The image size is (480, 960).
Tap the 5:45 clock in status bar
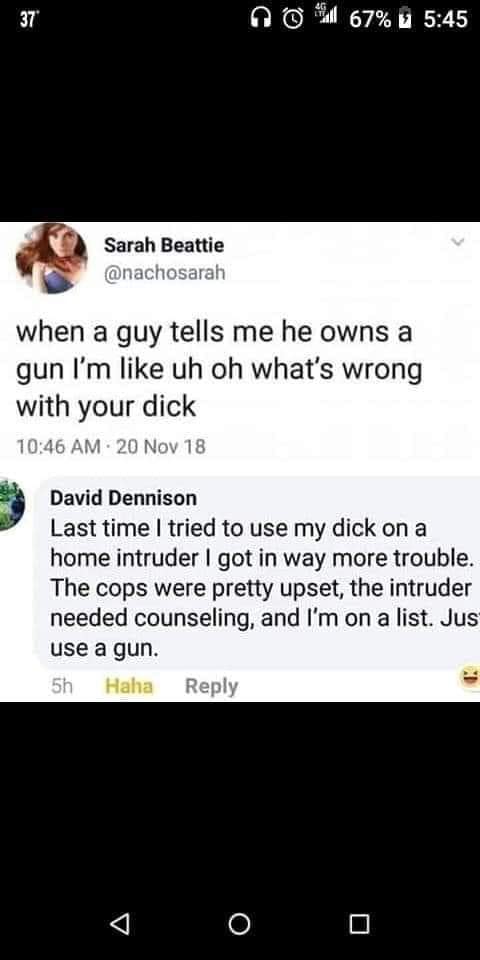tap(445, 20)
